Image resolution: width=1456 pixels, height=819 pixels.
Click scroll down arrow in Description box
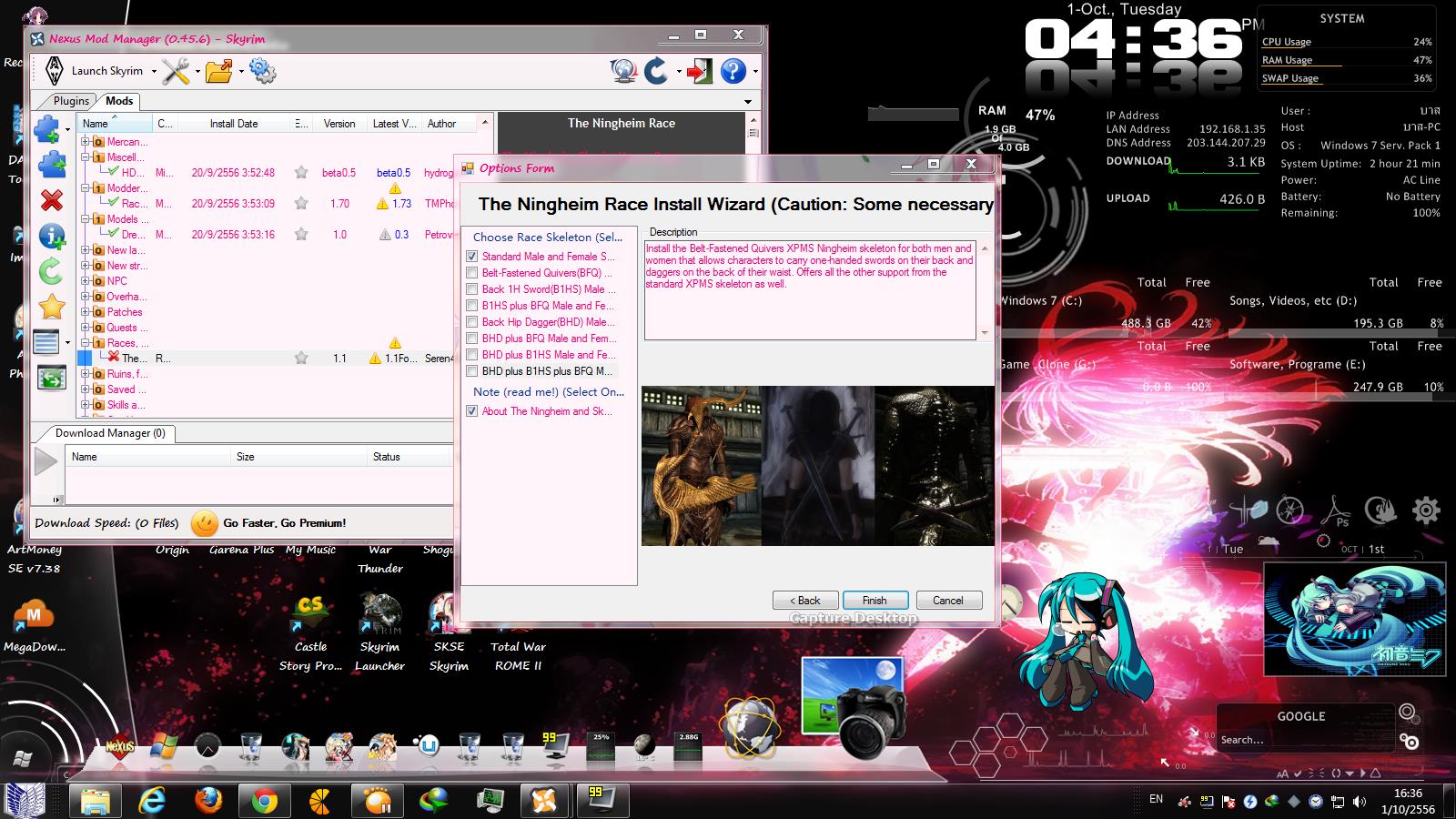coord(984,333)
